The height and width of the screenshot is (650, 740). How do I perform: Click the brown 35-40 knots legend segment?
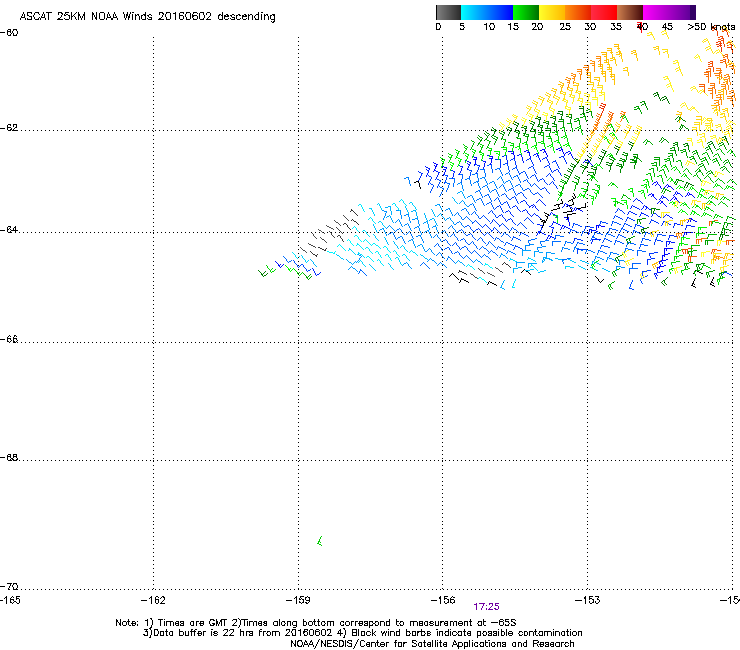(630, 12)
